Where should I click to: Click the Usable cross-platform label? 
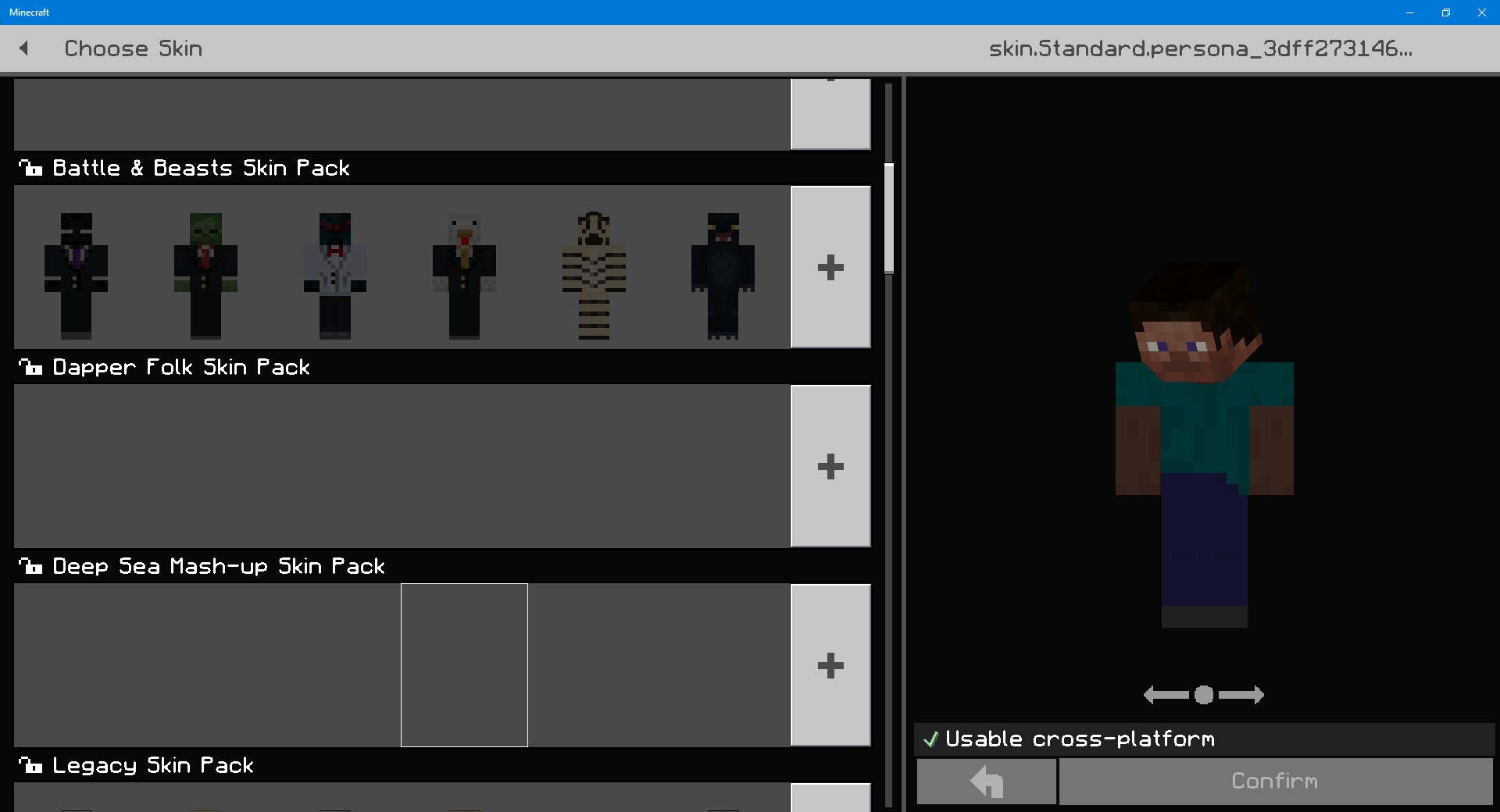tap(1080, 739)
